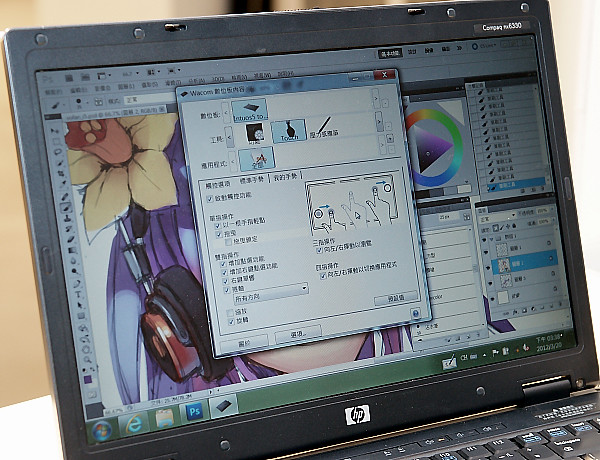Screen dimensions: 600x460
Task: Open the 圖層(L) menu
Action: tap(127, 86)
